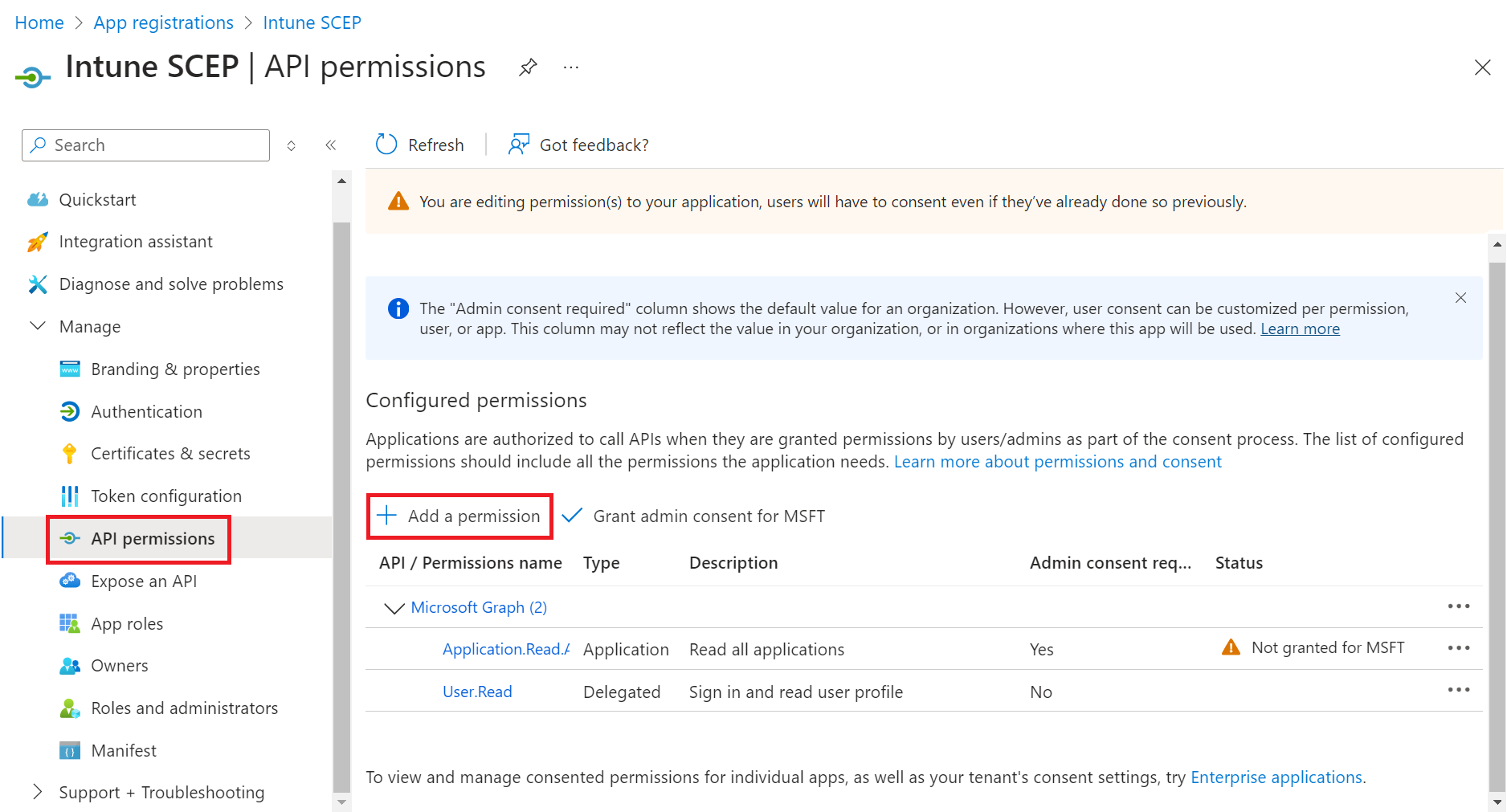This screenshot has height=812, width=1507.
Task: Collapse the sidebar with double-chevron icon
Action: pos(330,145)
